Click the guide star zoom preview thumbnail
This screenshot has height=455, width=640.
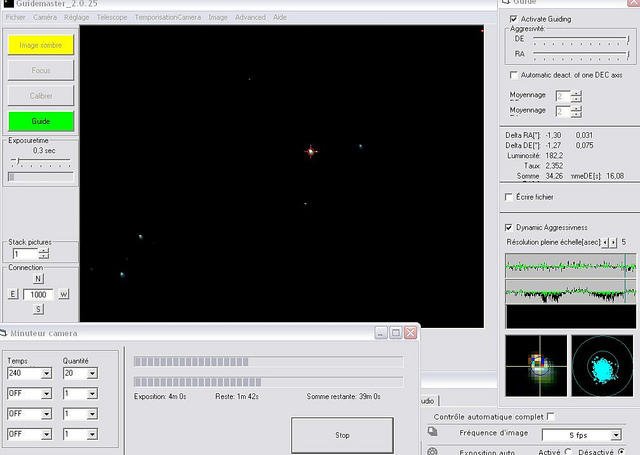click(x=536, y=366)
